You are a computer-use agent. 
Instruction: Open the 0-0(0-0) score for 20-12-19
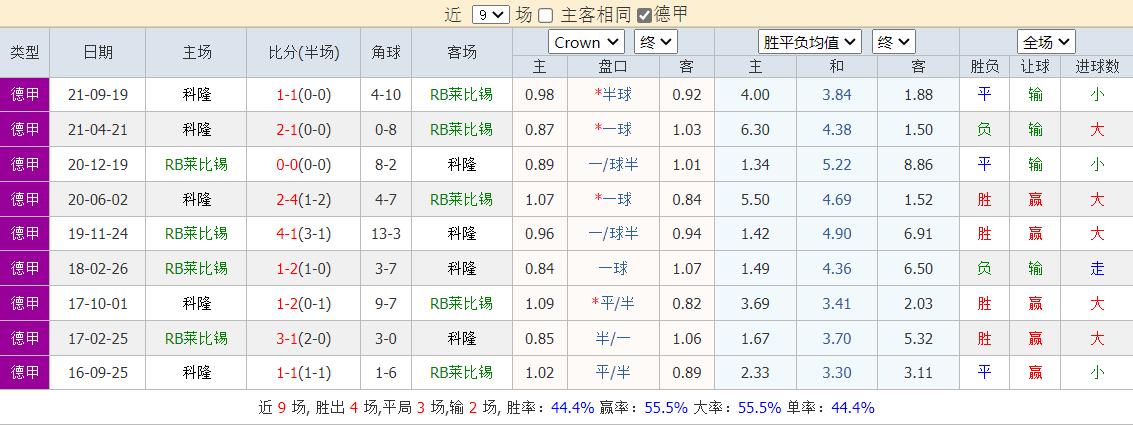pyautogui.click(x=303, y=164)
